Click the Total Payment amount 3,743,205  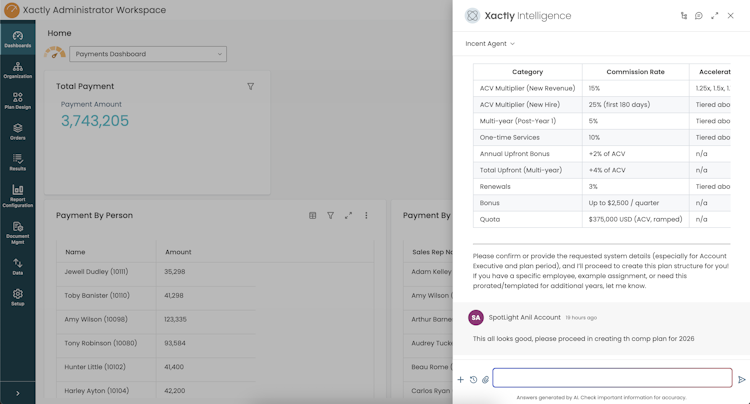[95, 121]
